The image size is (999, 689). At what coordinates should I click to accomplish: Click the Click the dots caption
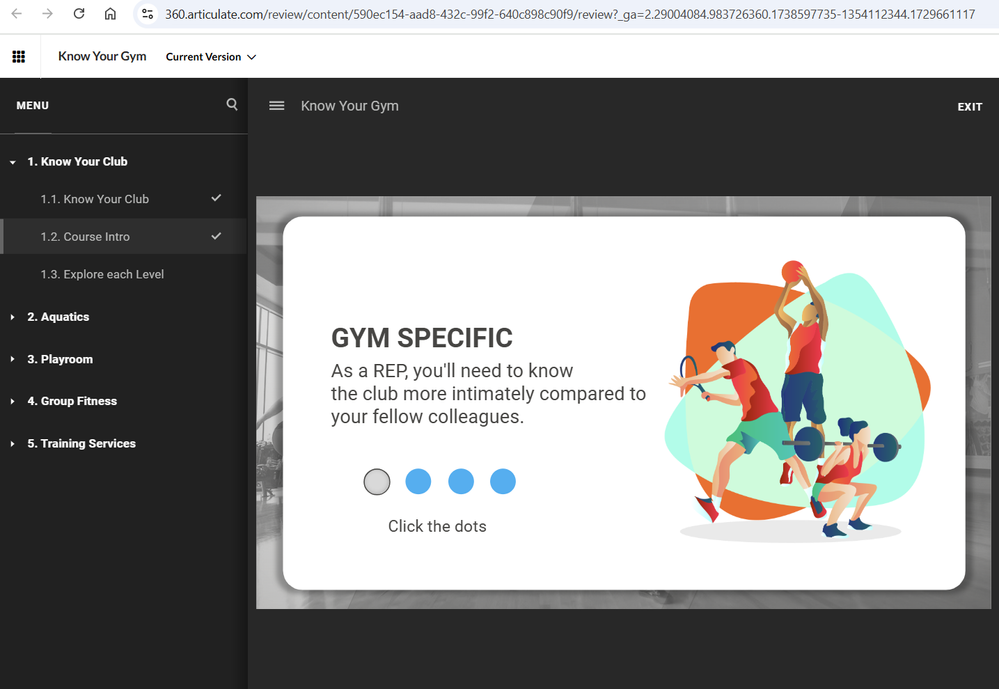(x=437, y=526)
